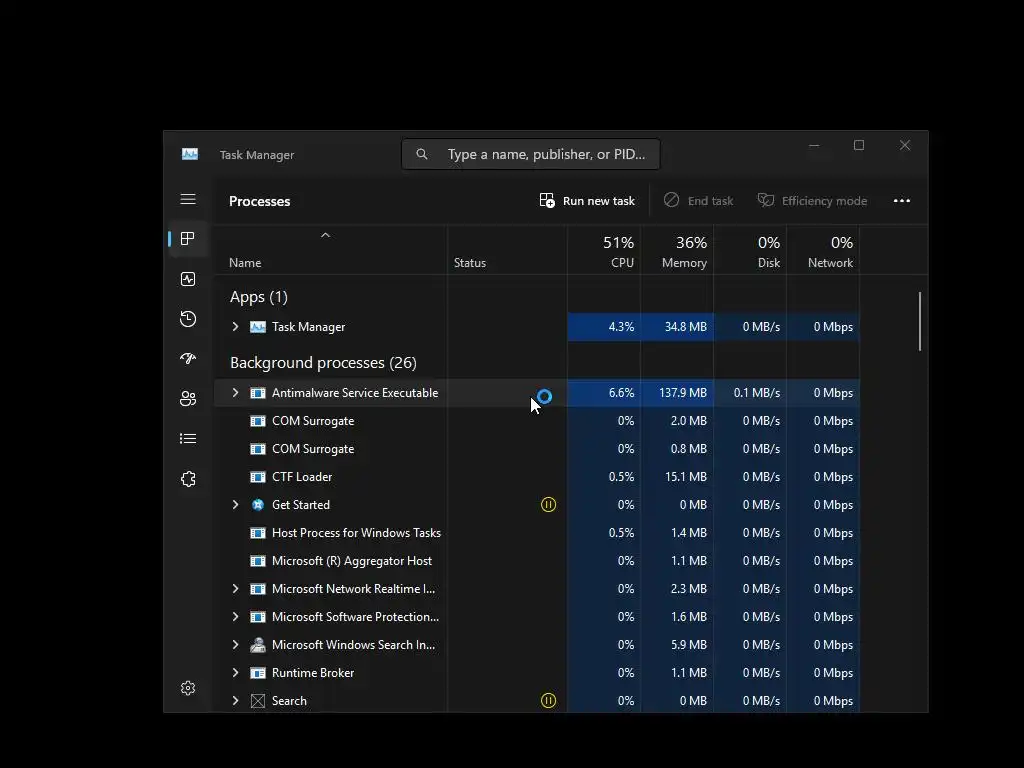Image resolution: width=1024 pixels, height=768 pixels.
Task: Click End task button
Action: 698,200
